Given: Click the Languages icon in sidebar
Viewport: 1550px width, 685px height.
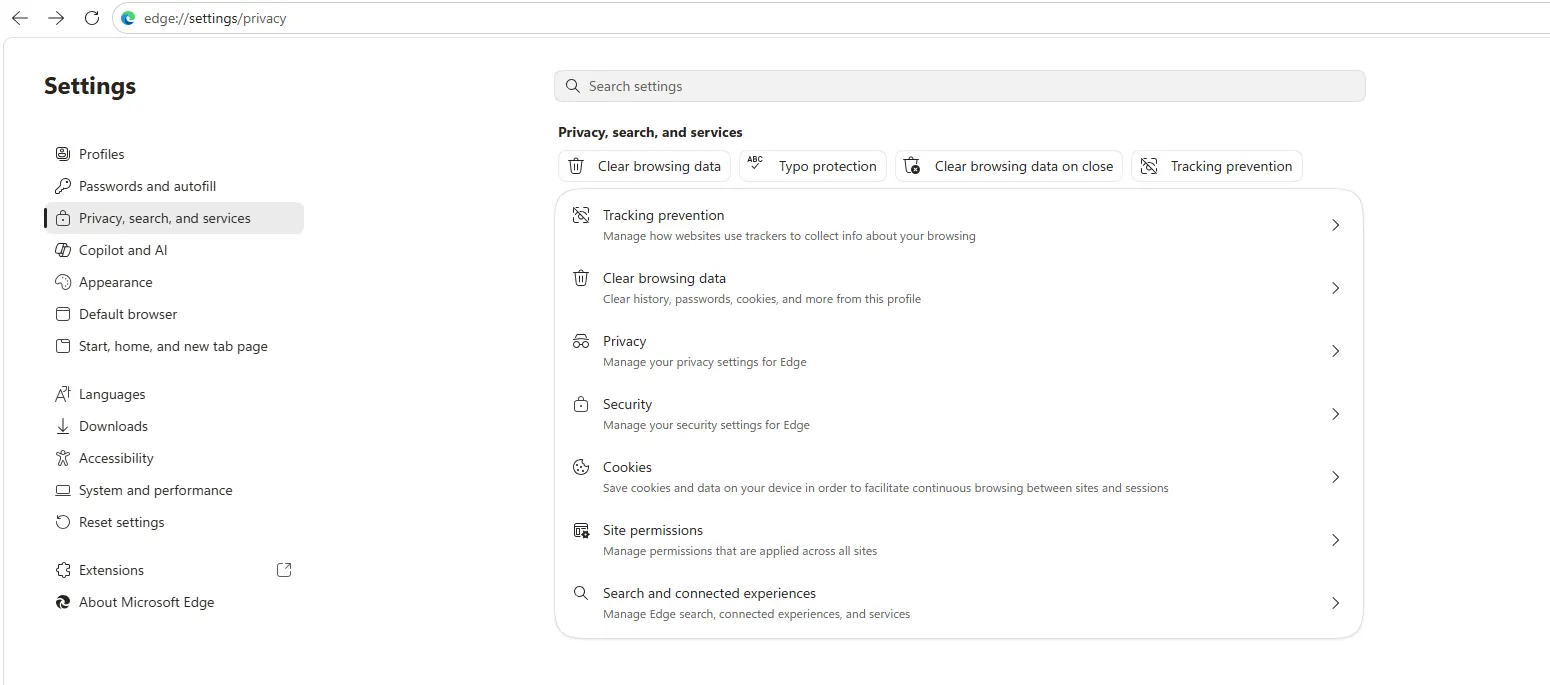Looking at the screenshot, I should coord(63,394).
